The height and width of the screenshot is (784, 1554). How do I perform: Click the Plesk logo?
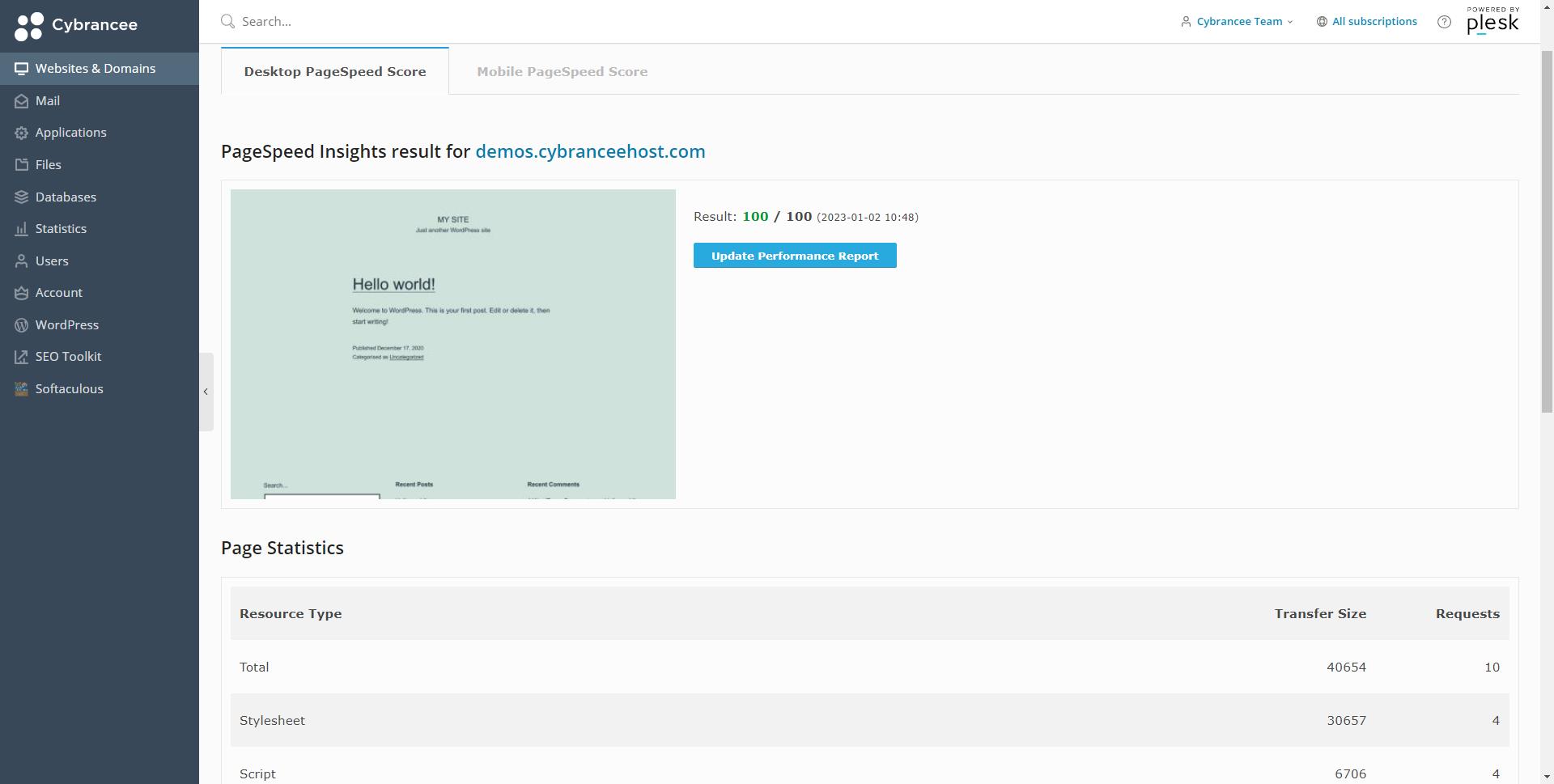(1492, 22)
